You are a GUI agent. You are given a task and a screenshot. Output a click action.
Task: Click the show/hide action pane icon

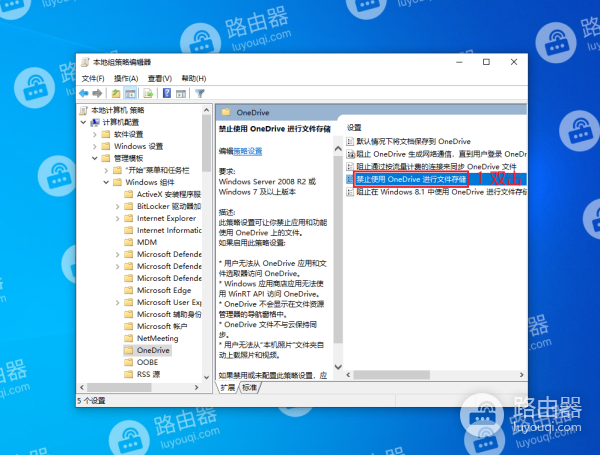[181, 93]
